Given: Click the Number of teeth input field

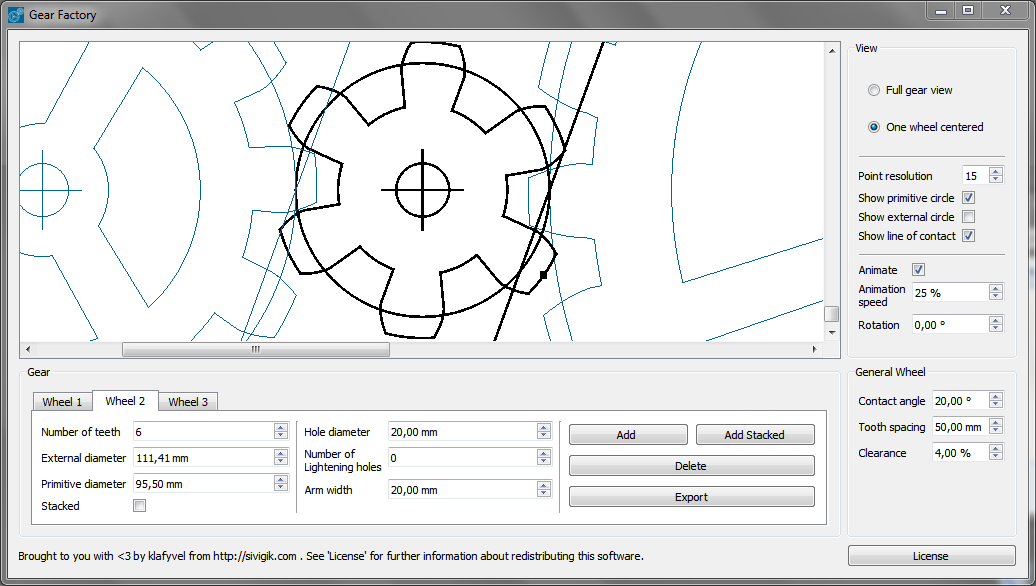Looking at the screenshot, I should click(x=204, y=431).
